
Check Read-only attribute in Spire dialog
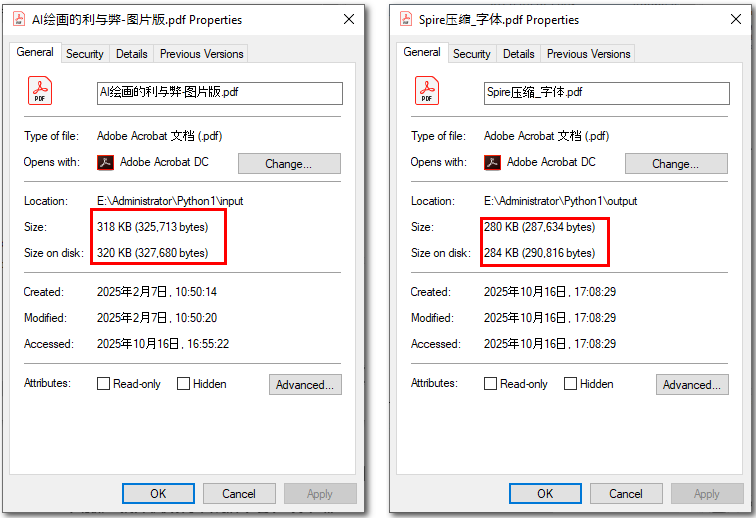(491, 384)
